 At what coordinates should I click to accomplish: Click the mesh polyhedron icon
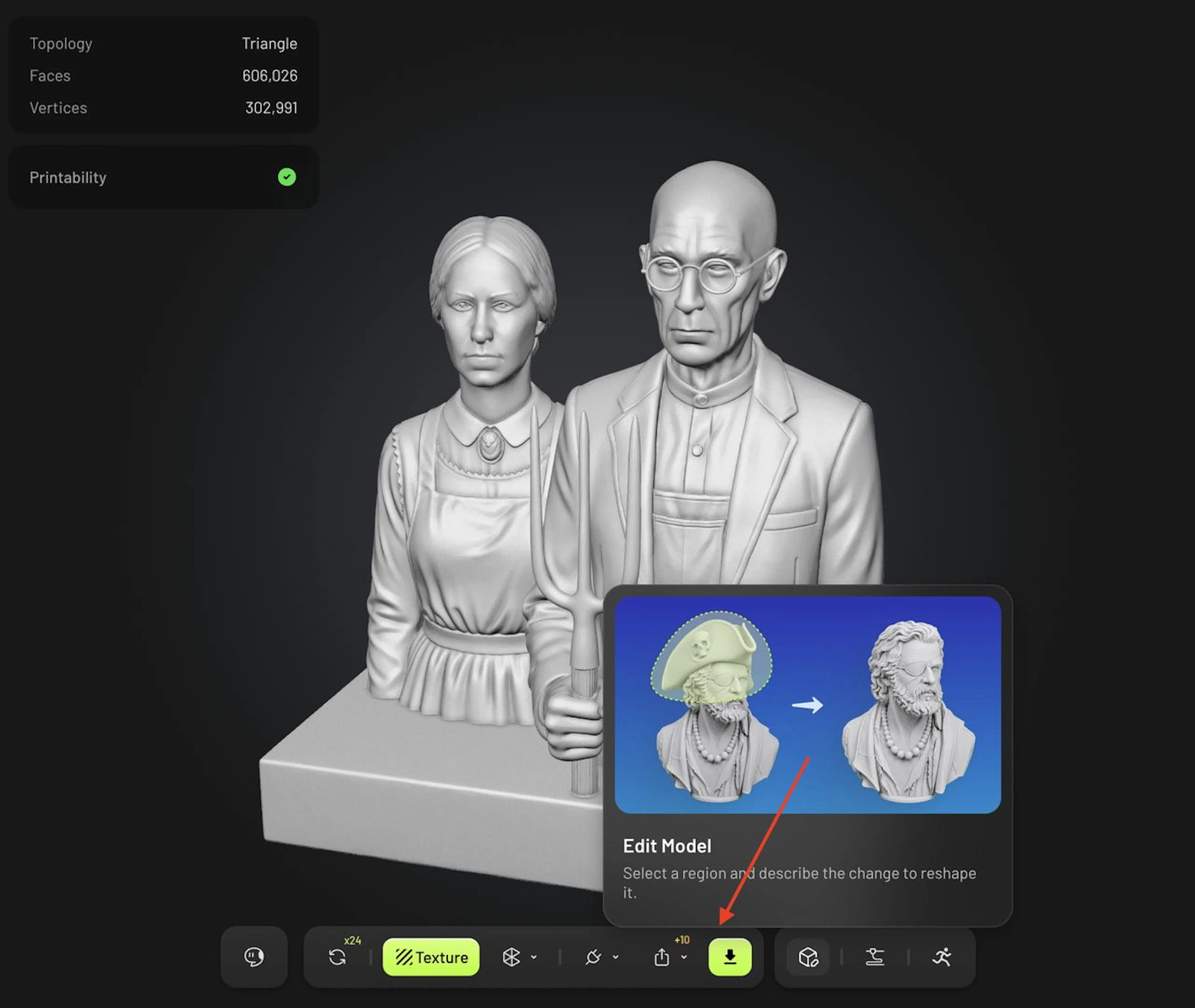click(511, 957)
